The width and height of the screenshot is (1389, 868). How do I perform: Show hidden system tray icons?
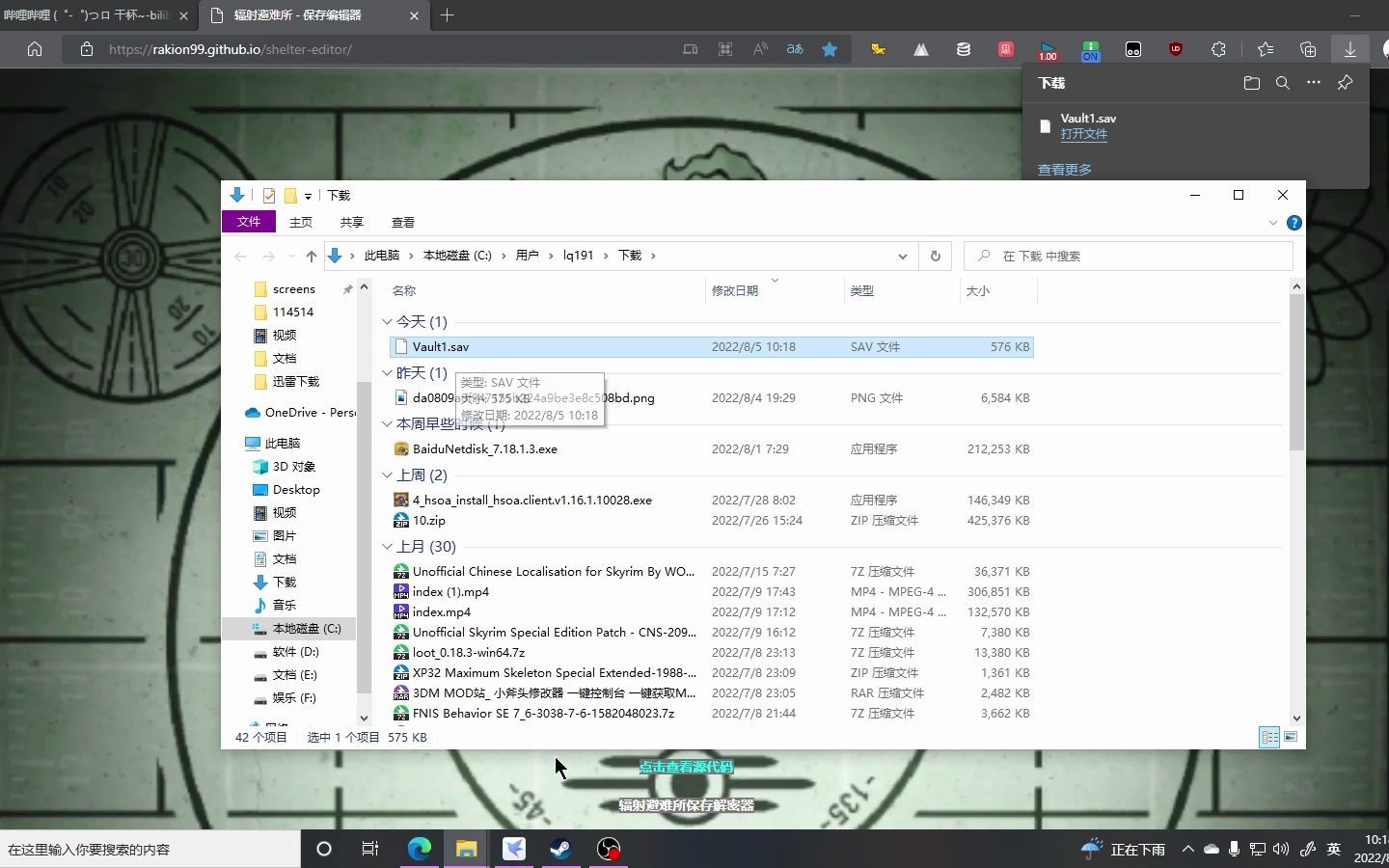point(1187,849)
